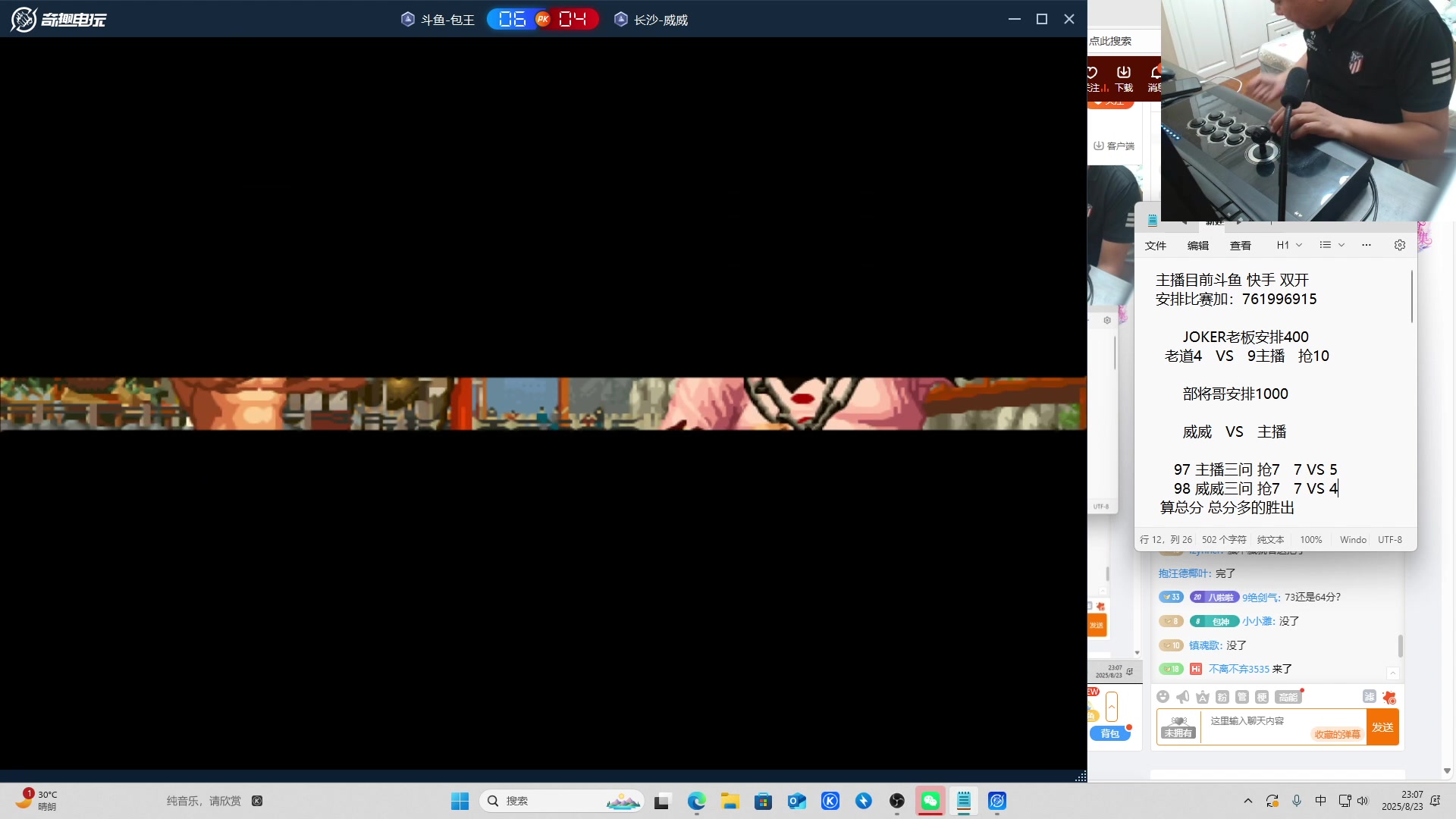Click the text line 算总分 总分多的胜出
The image size is (1456, 819).
pos(1227,507)
